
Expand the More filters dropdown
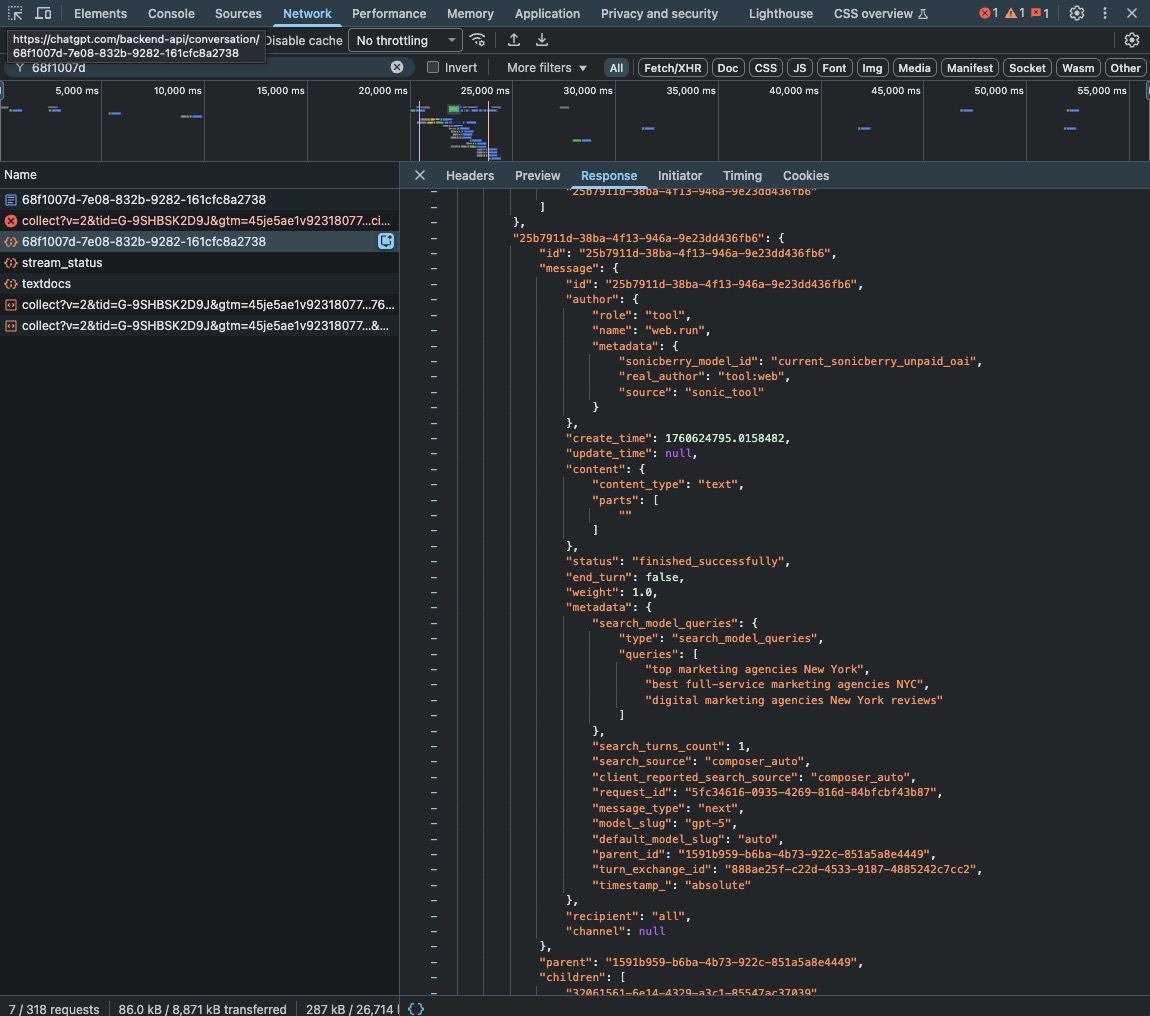pos(546,67)
